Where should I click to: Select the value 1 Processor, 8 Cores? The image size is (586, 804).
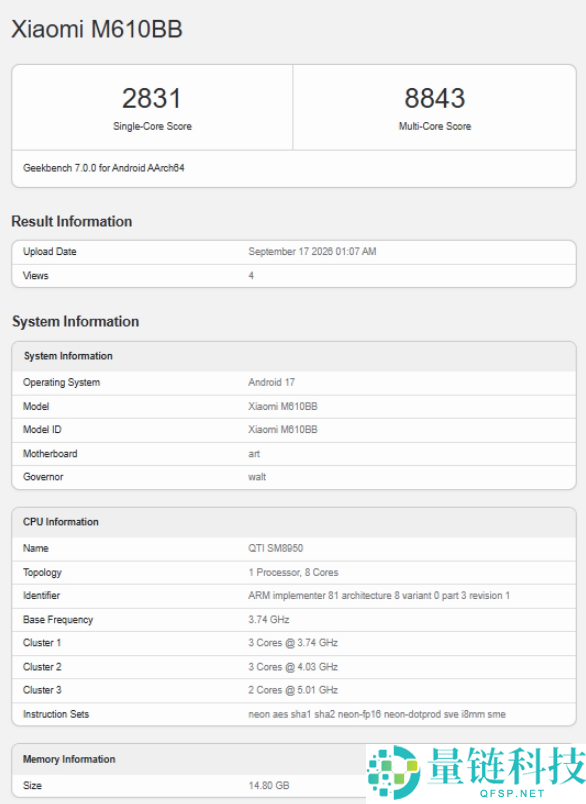[293, 572]
